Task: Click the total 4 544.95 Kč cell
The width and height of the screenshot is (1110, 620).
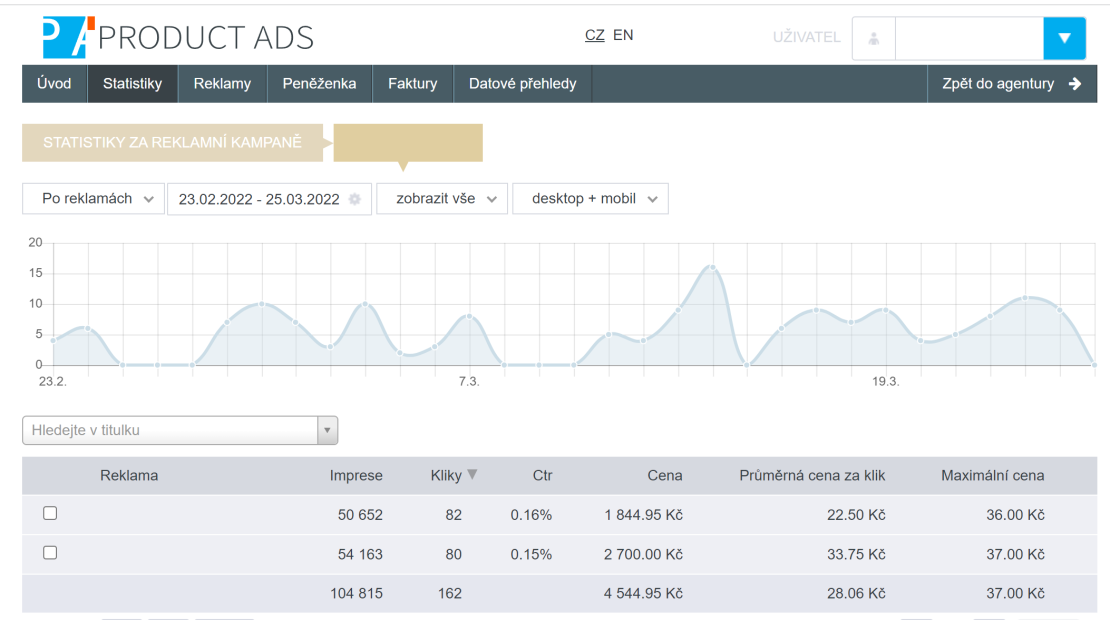Action: pos(643,594)
